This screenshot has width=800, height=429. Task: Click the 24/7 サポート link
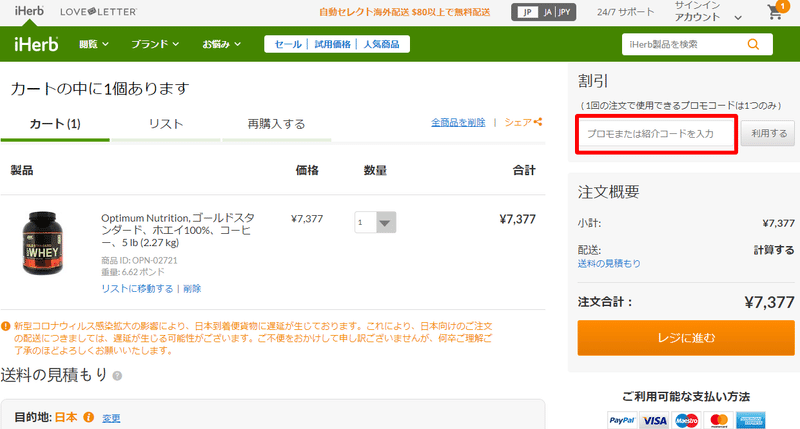pyautogui.click(x=626, y=12)
